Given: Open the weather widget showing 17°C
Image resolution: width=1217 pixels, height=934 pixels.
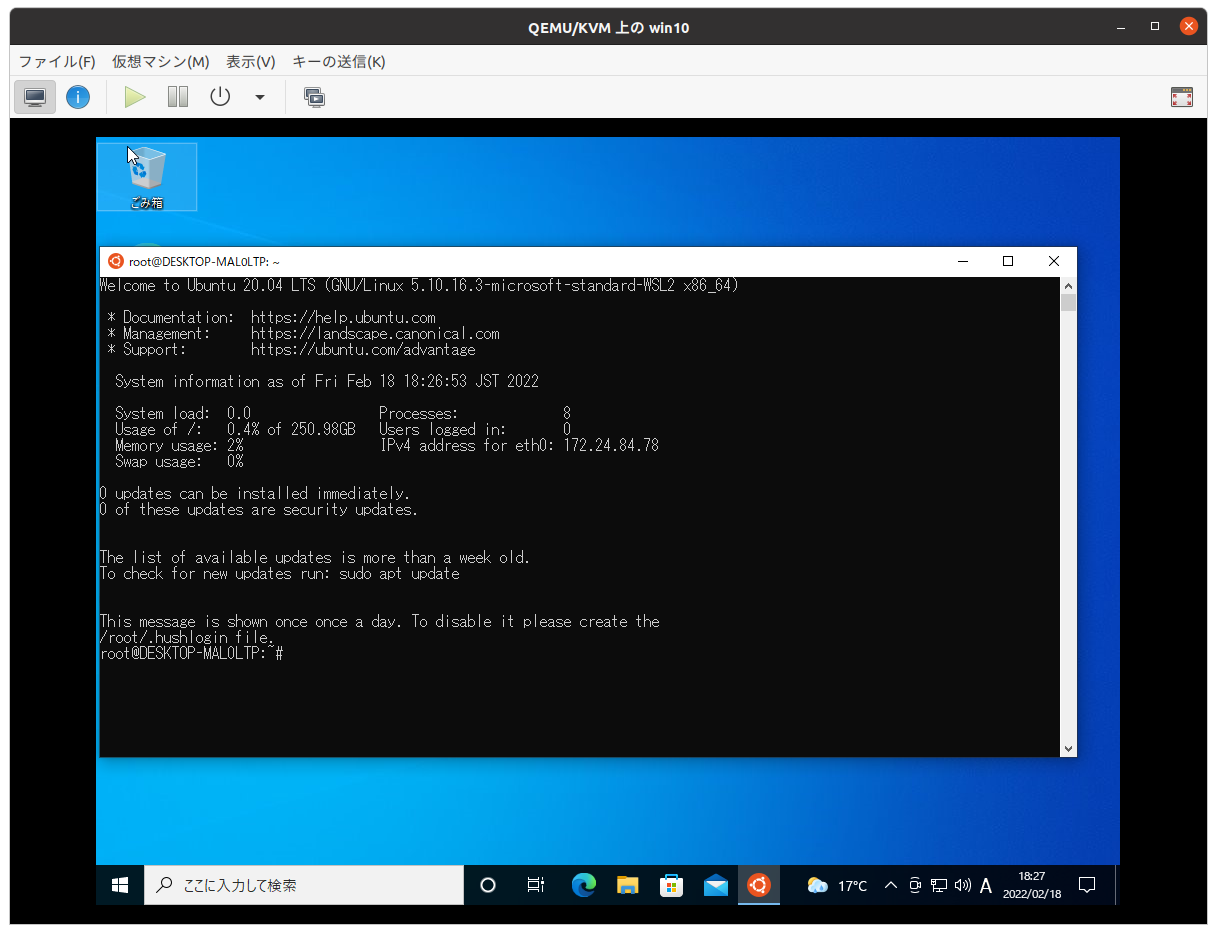Looking at the screenshot, I should [837, 885].
